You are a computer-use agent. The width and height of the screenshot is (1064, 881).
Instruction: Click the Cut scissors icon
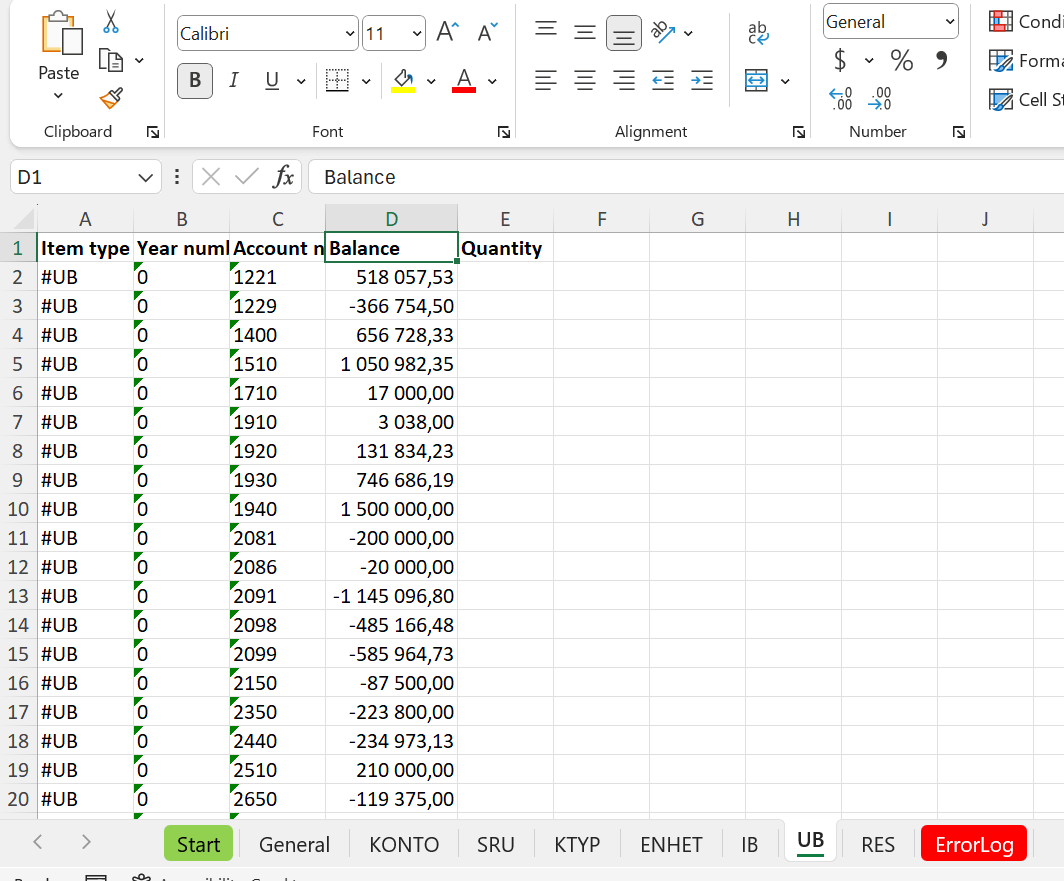[111, 22]
